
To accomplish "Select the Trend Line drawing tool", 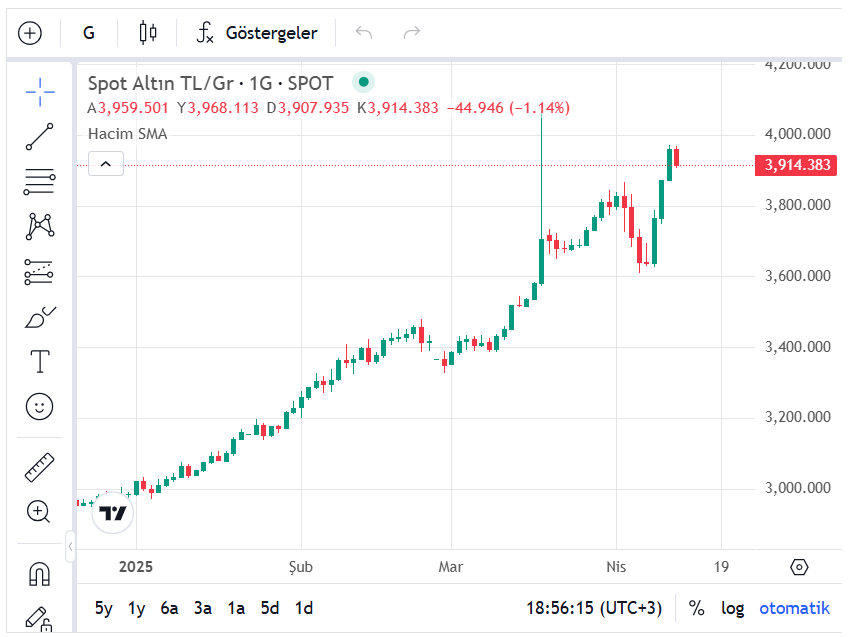I will click(x=39, y=137).
